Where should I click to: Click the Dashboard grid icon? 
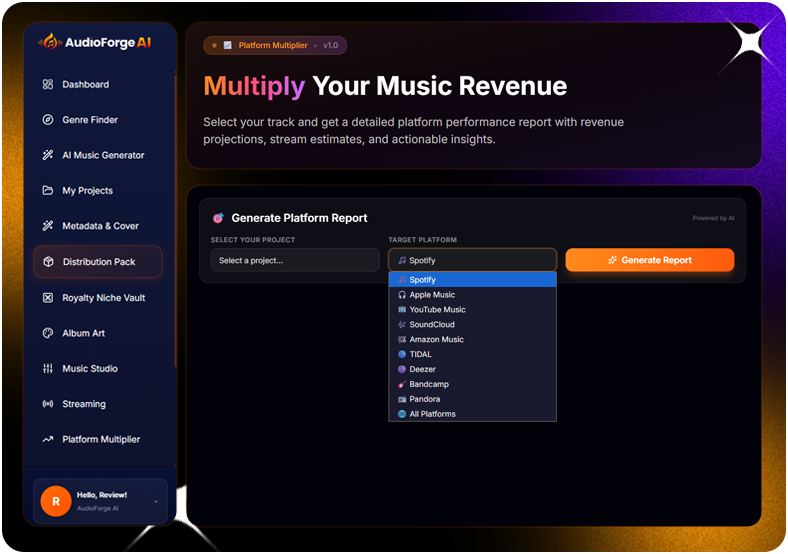tap(48, 84)
